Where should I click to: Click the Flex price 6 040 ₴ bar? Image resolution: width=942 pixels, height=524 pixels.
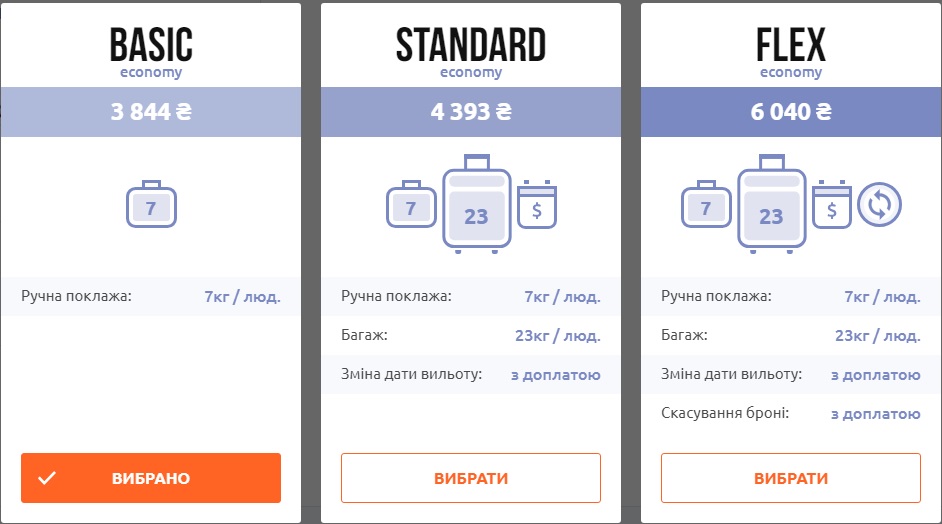791,112
